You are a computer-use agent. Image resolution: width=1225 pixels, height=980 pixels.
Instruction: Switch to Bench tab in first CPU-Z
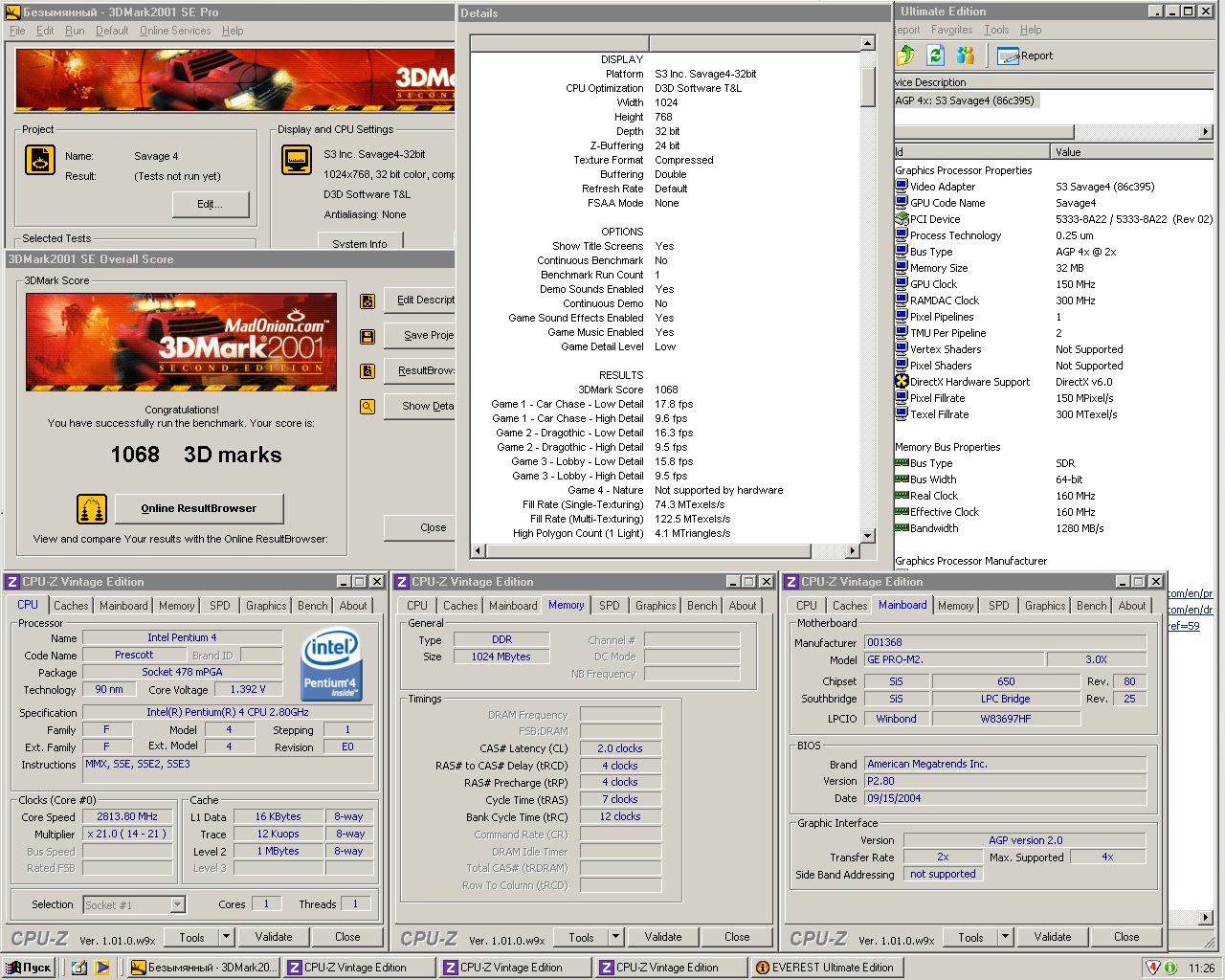pos(312,606)
